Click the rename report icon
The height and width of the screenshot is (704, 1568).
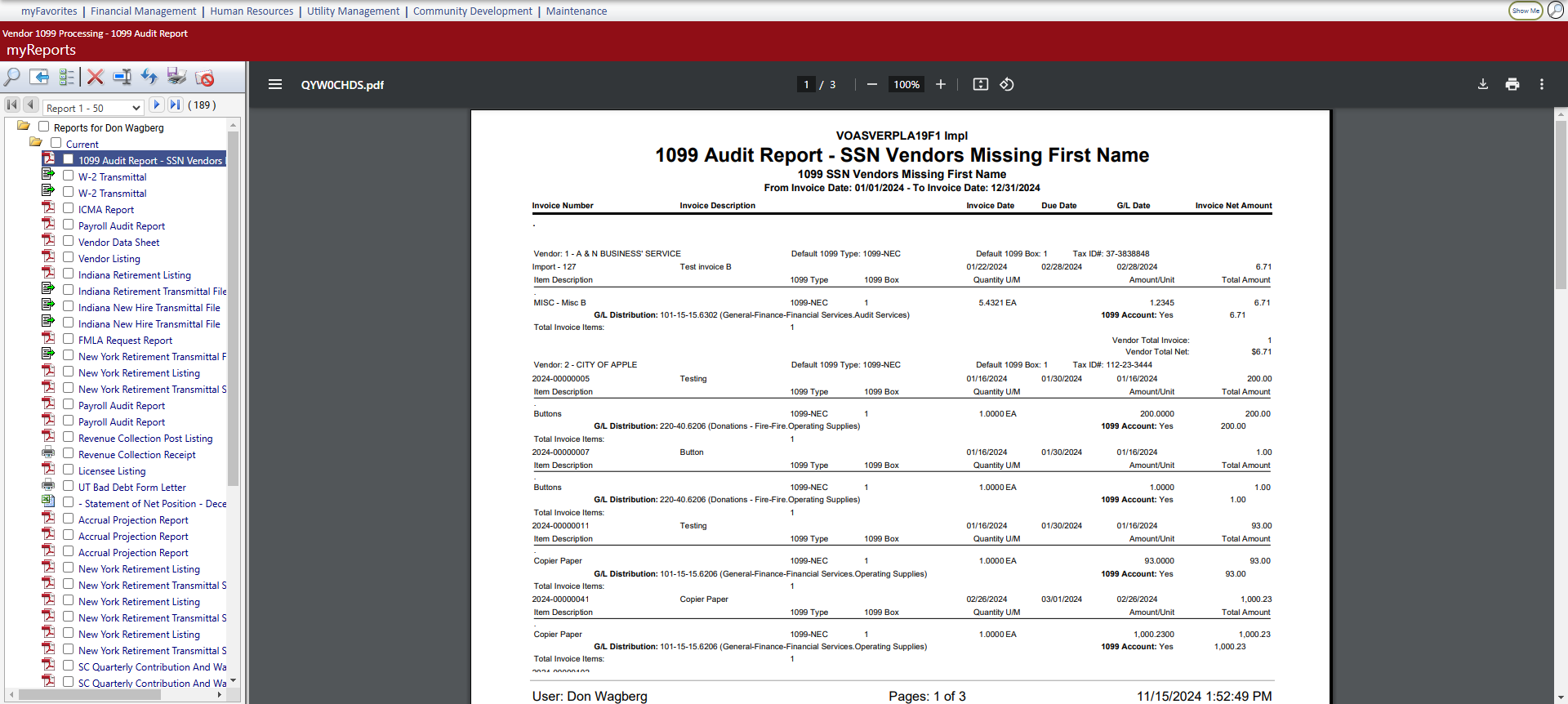tap(122, 77)
